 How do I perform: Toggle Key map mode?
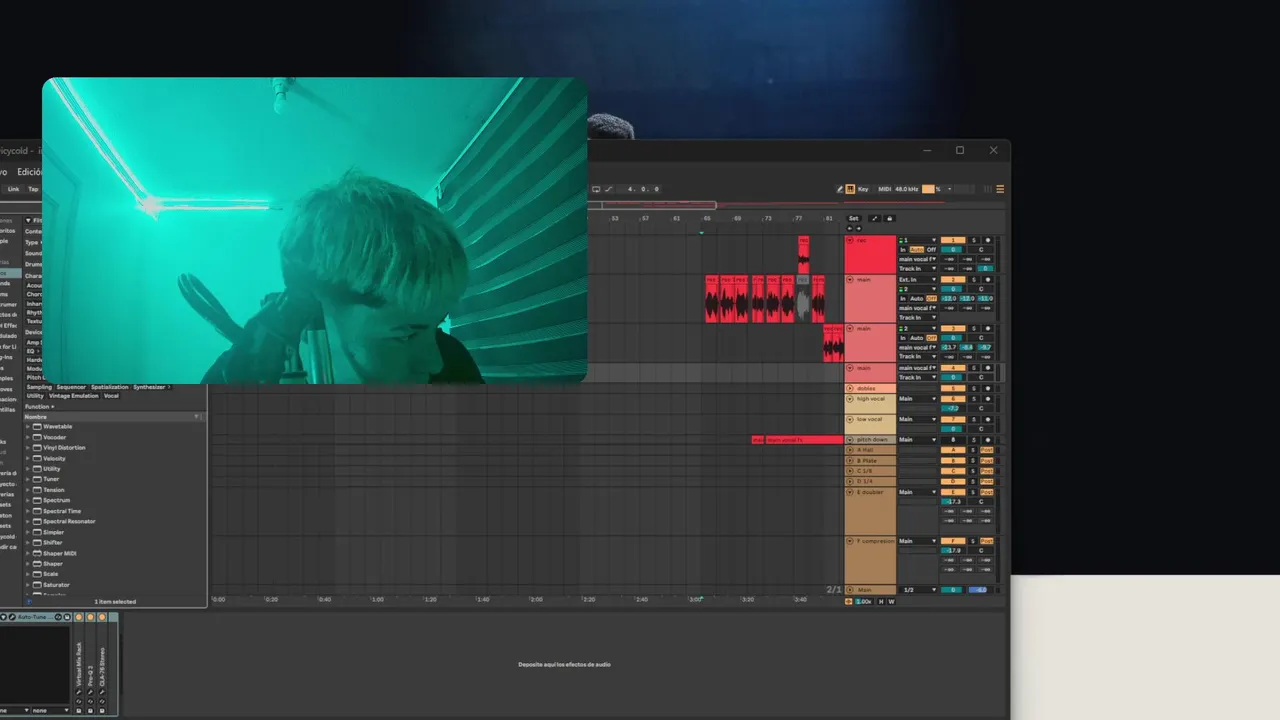coord(863,189)
